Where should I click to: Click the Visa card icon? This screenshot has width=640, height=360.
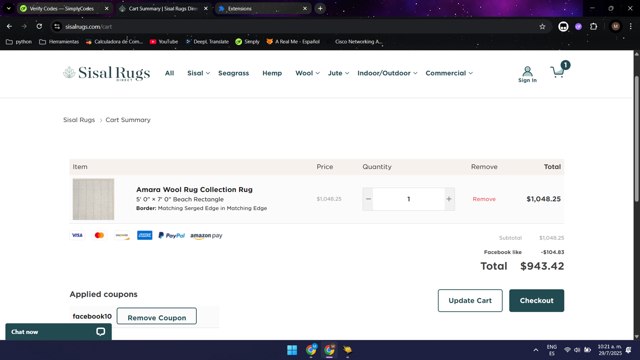click(77, 235)
